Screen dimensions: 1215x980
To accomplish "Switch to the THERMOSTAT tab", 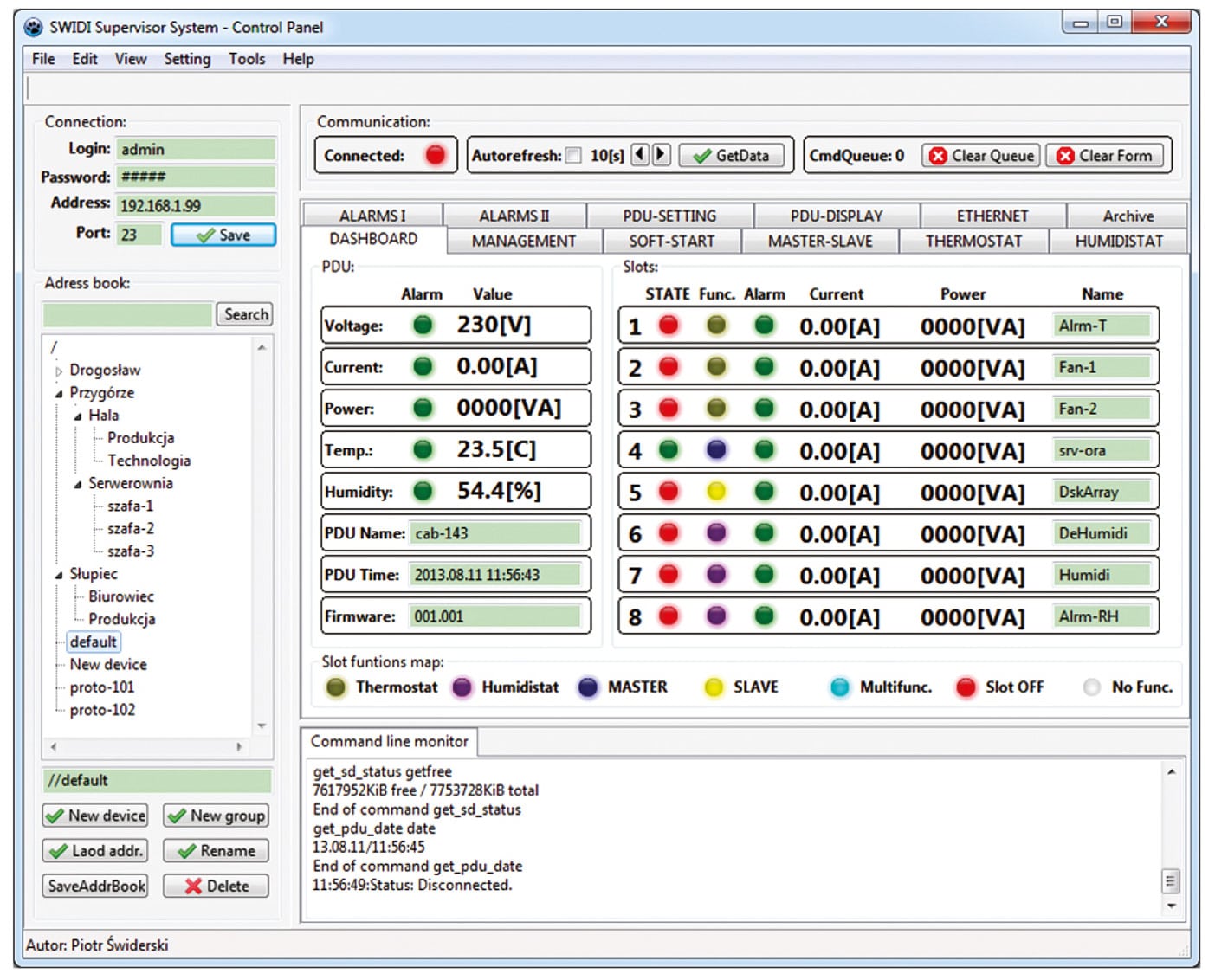I will coord(973,242).
